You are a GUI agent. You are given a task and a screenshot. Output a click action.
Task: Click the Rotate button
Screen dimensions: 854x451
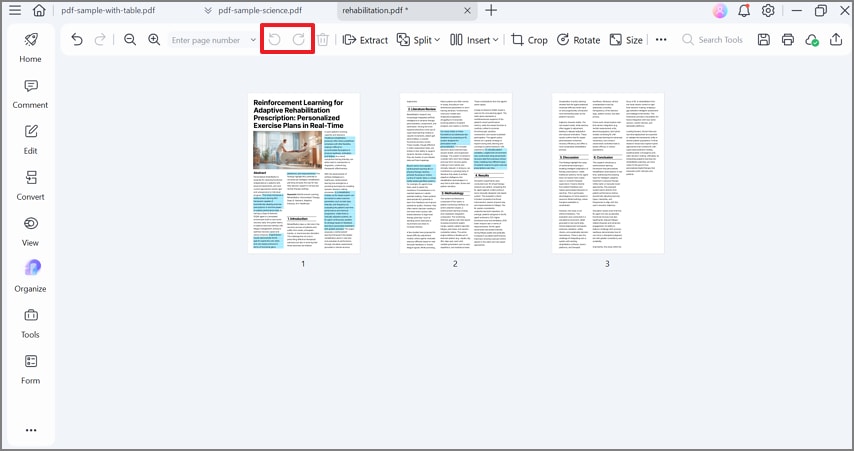578,40
